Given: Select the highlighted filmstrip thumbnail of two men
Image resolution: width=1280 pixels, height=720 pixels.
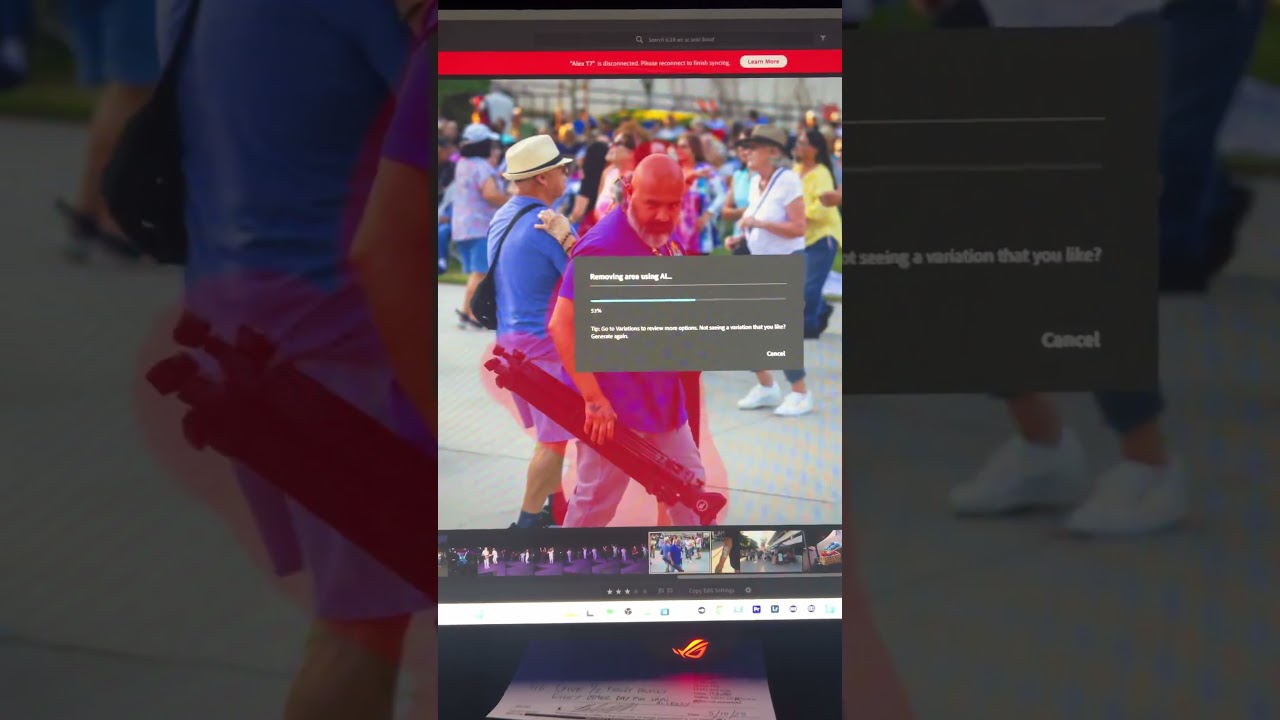Looking at the screenshot, I should pos(679,552).
